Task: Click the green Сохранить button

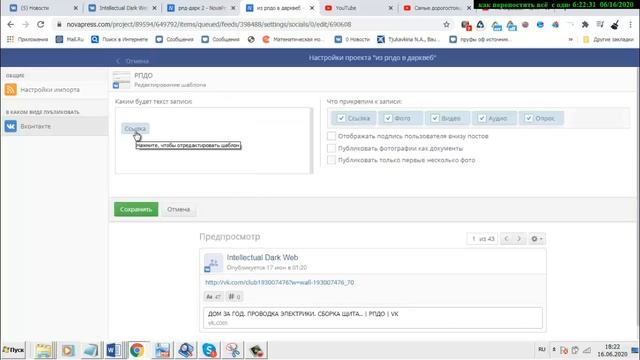Action: 136,209
